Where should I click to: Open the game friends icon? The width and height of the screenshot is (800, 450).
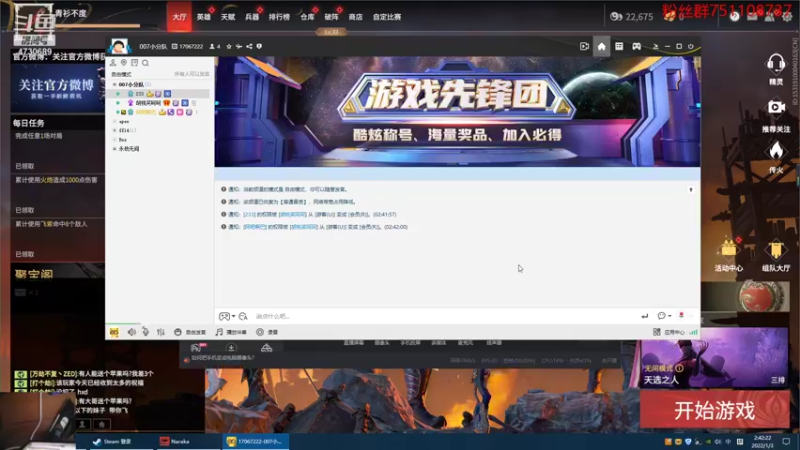coord(769,17)
